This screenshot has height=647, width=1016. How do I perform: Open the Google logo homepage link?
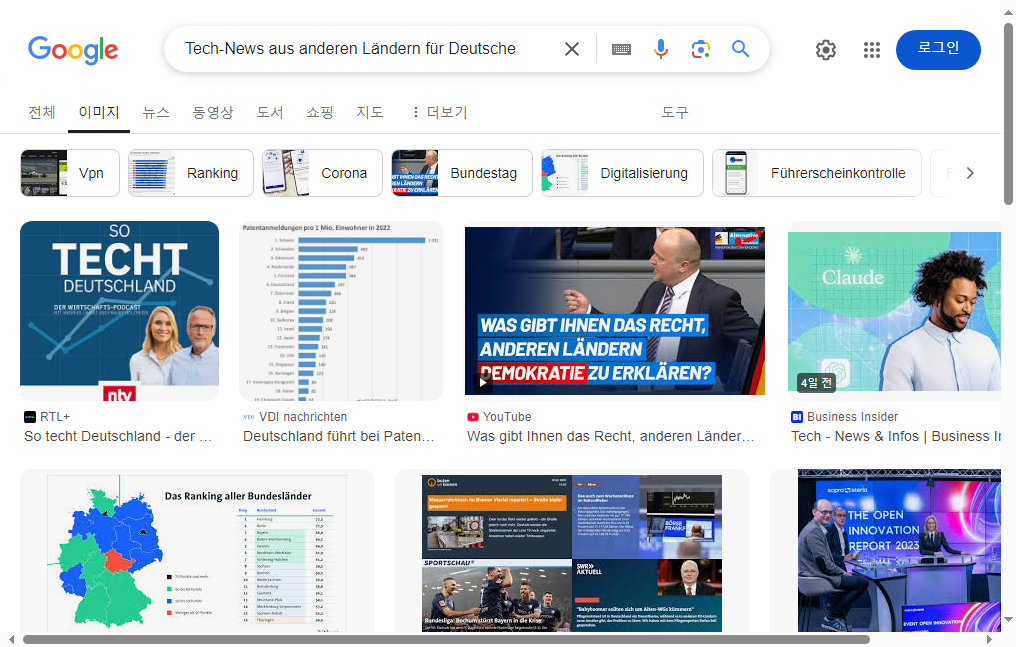tap(73, 50)
